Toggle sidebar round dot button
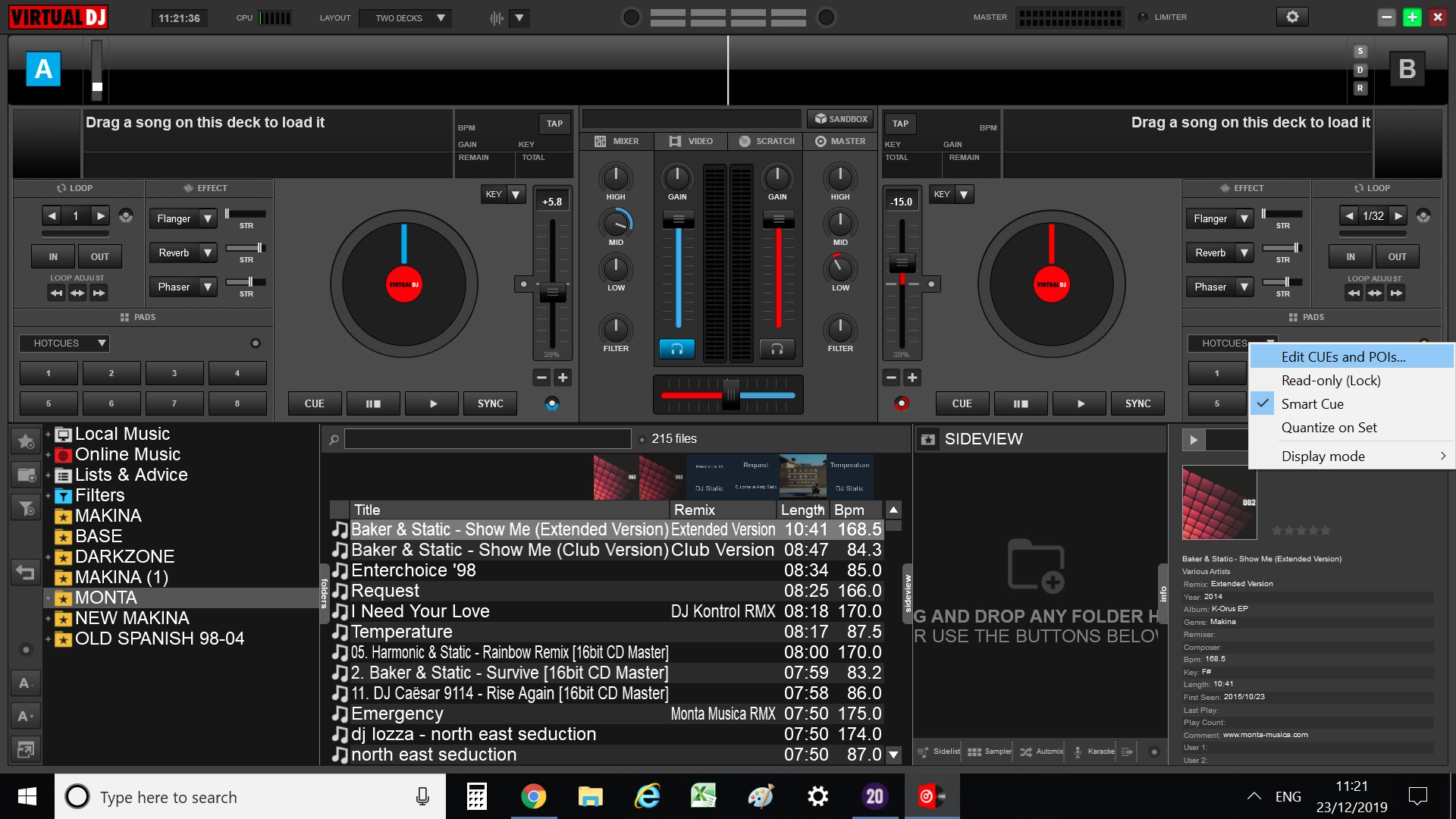The image size is (1456, 819). (26, 650)
